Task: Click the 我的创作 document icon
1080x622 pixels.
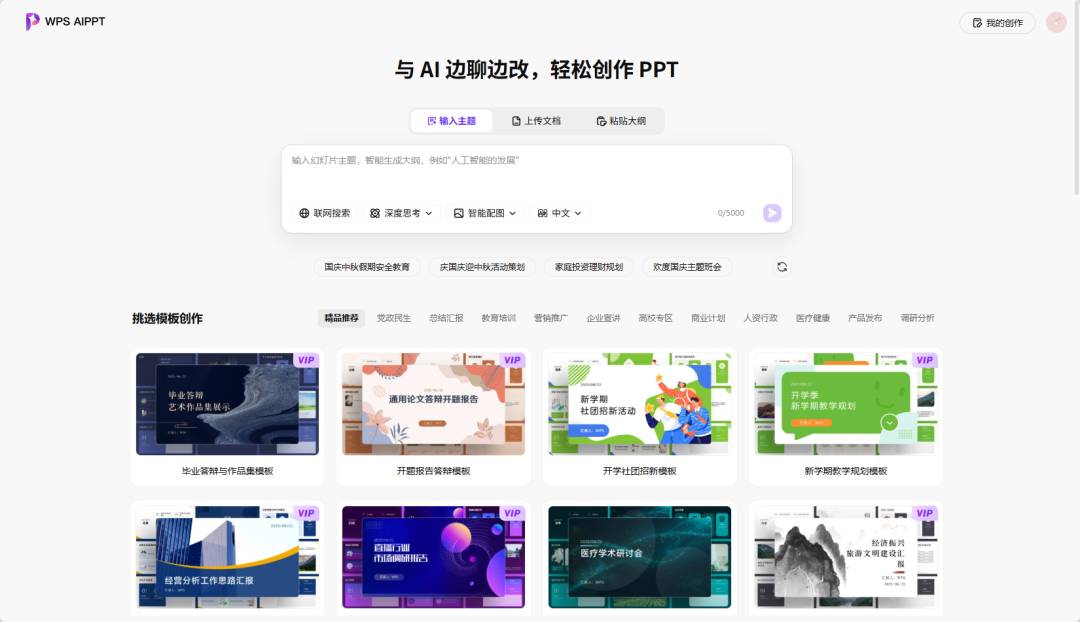Action: 976,21
